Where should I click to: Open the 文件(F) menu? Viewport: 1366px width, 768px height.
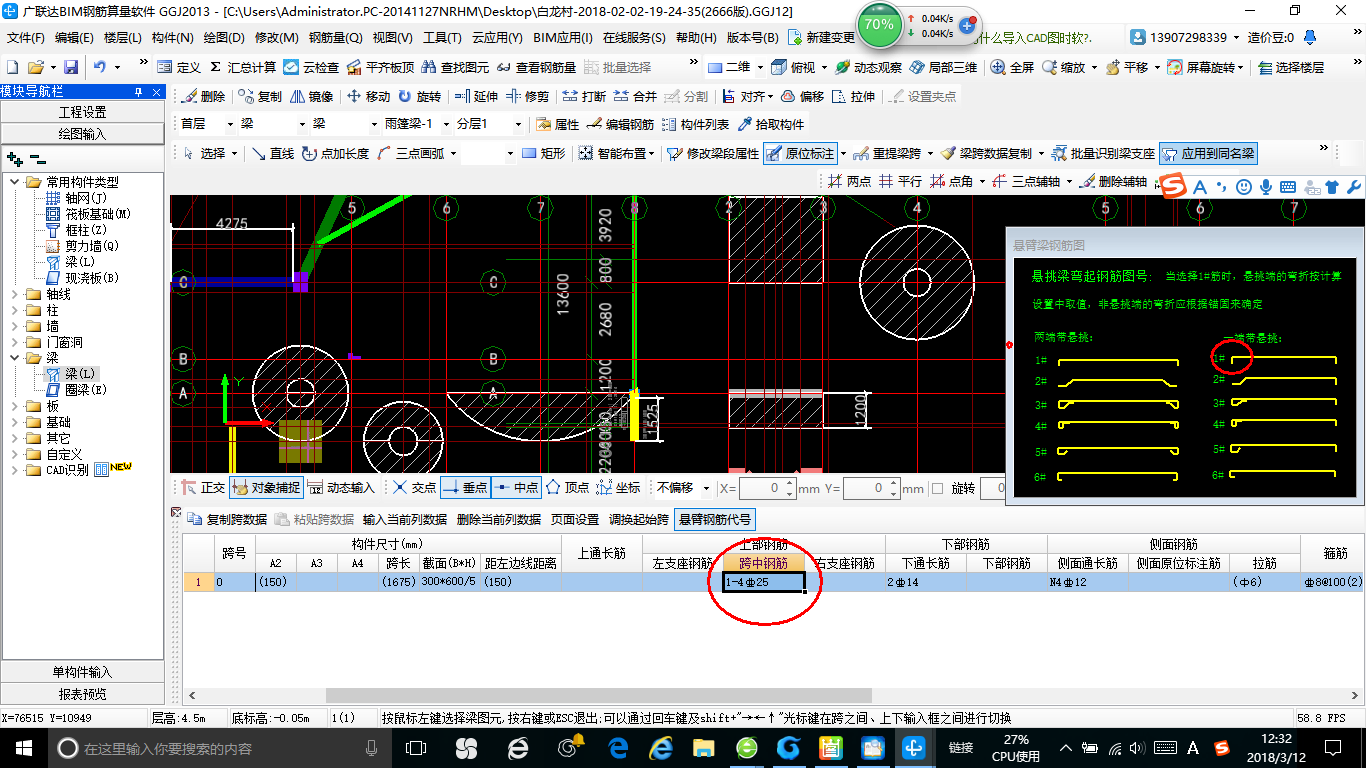pos(27,38)
